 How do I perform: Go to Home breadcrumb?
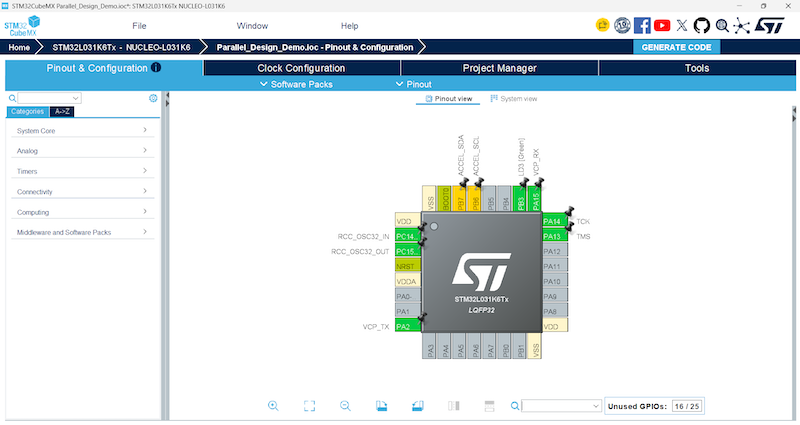coord(19,47)
